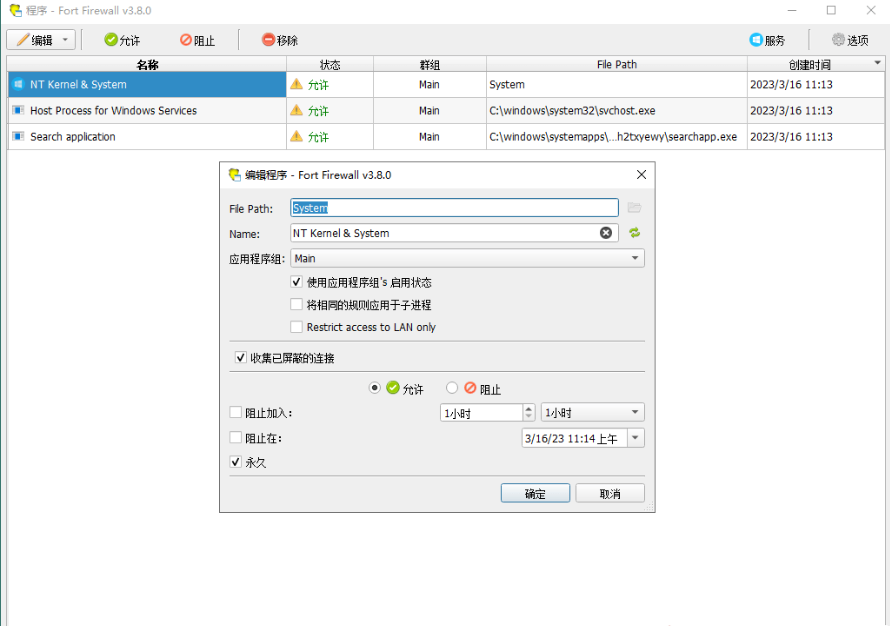Maximize the Fort Firewall main window

pos(832,10)
